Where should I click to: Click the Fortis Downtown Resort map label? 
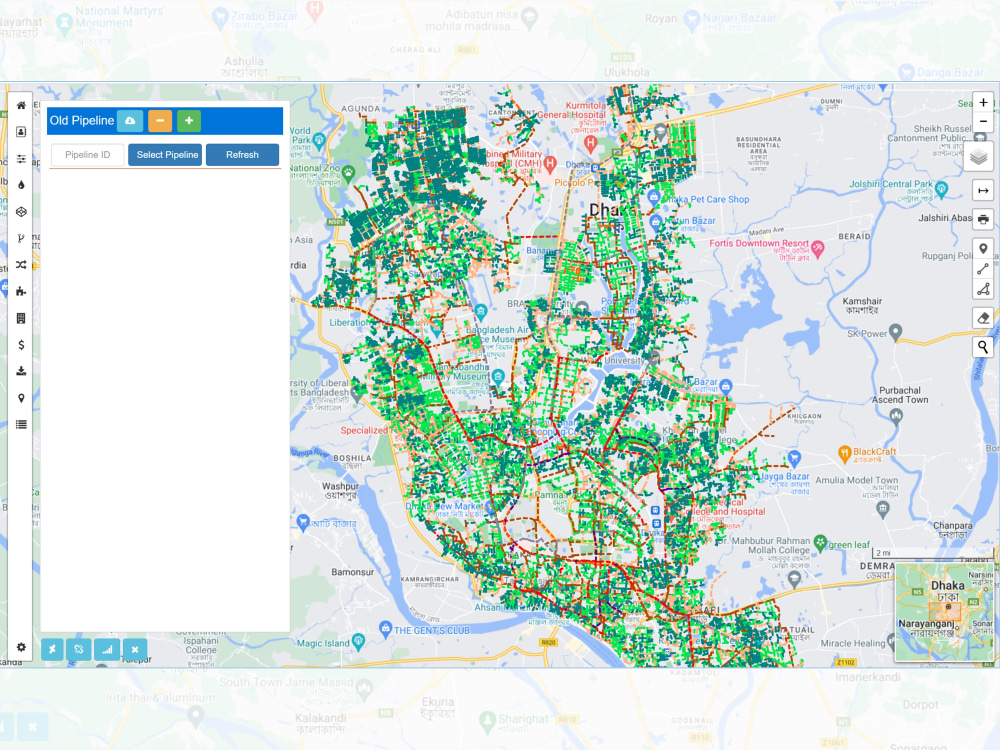[759, 244]
